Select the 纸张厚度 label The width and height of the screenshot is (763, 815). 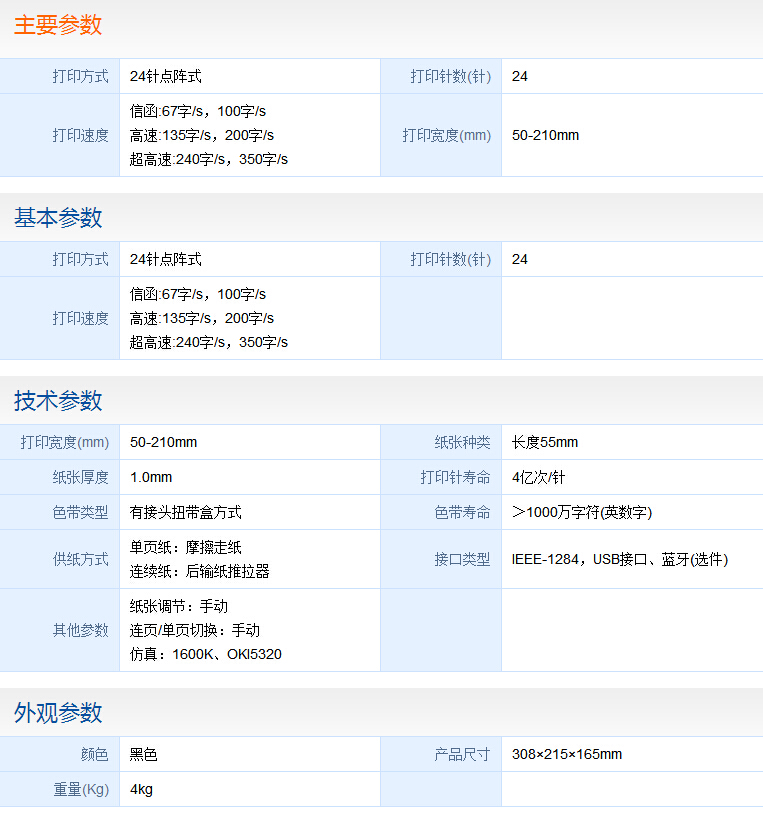click(81, 477)
